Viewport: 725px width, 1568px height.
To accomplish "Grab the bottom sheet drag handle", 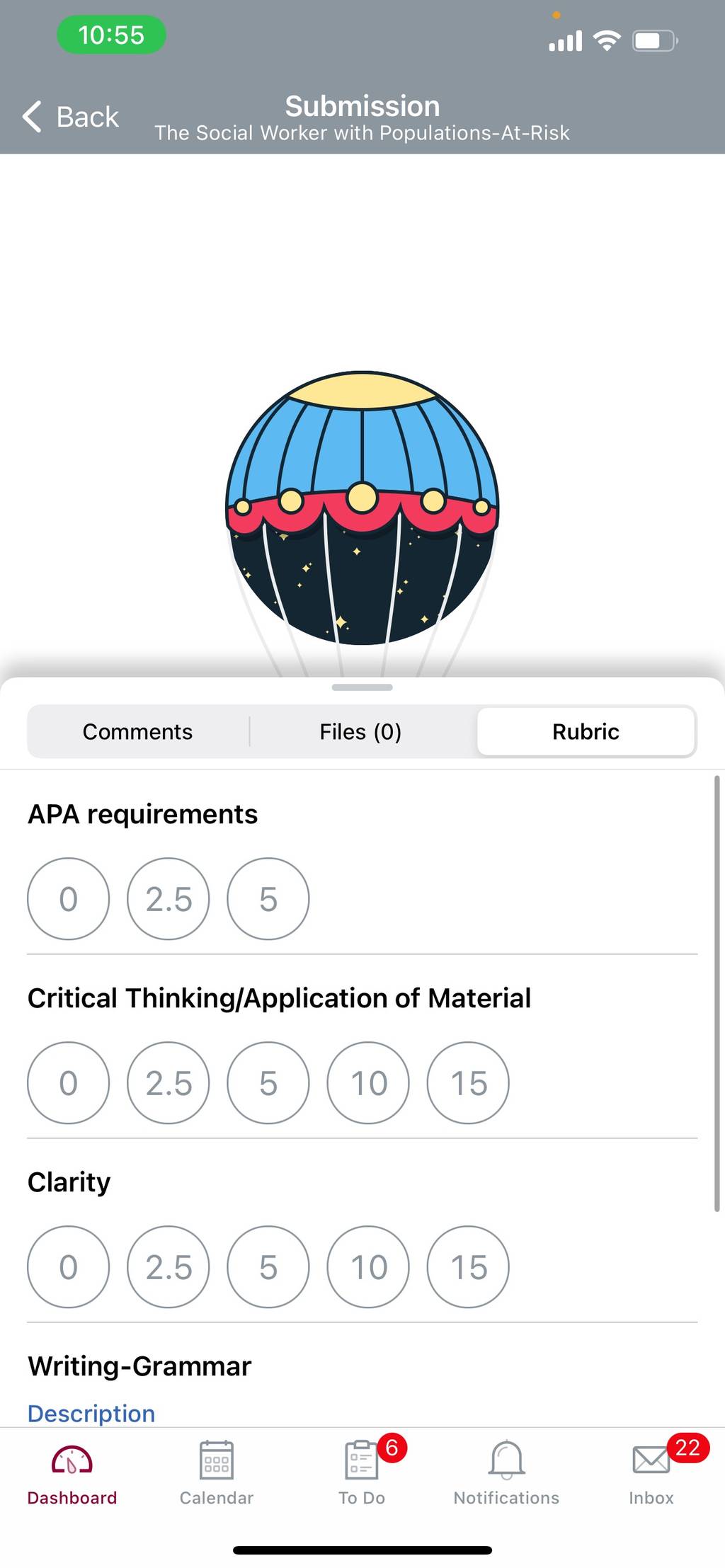I will [x=362, y=687].
